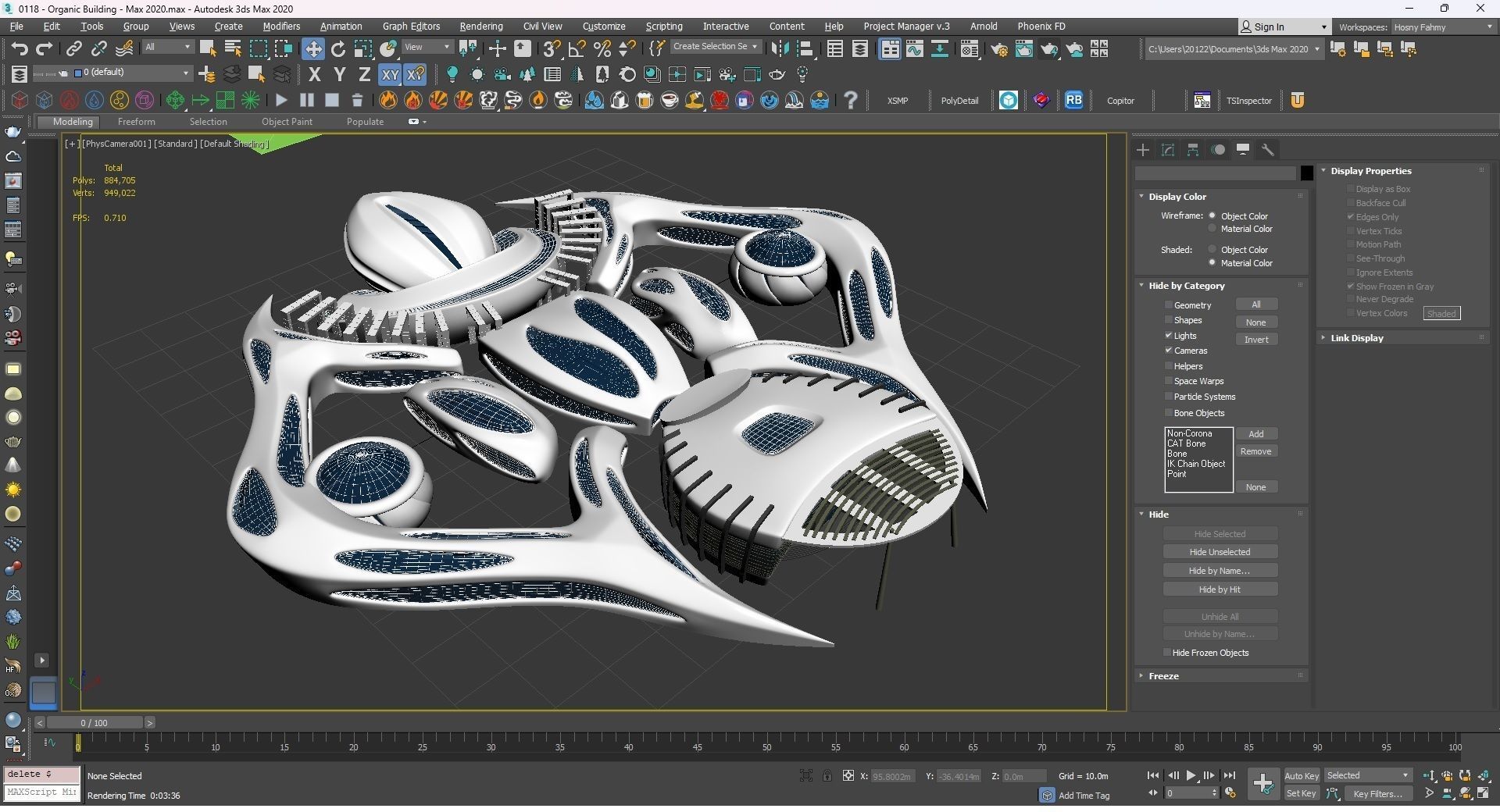Open the Workspaces Hosny Fahmy dropdown

pyautogui.click(x=1442, y=27)
